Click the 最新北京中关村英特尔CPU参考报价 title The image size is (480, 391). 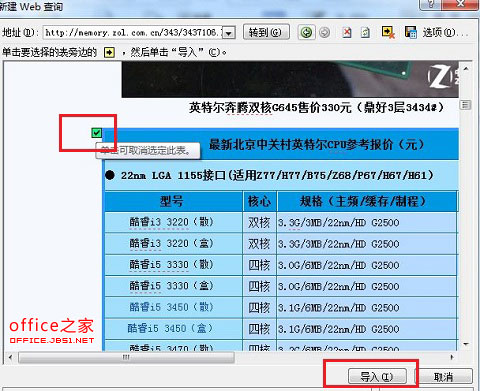317,145
